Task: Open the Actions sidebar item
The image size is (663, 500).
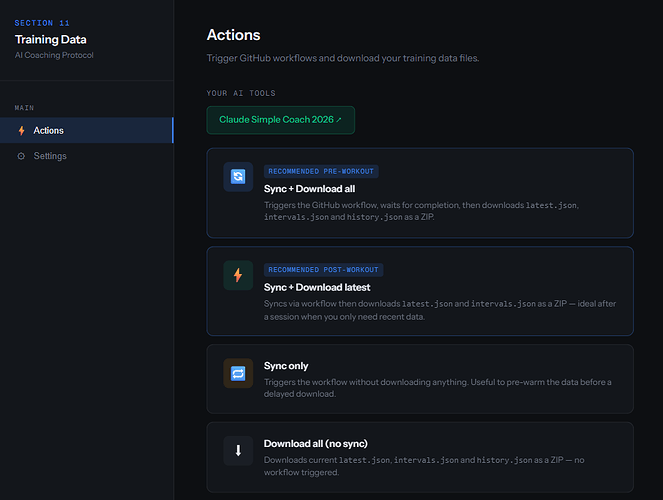Action: pyautogui.click(x=87, y=130)
